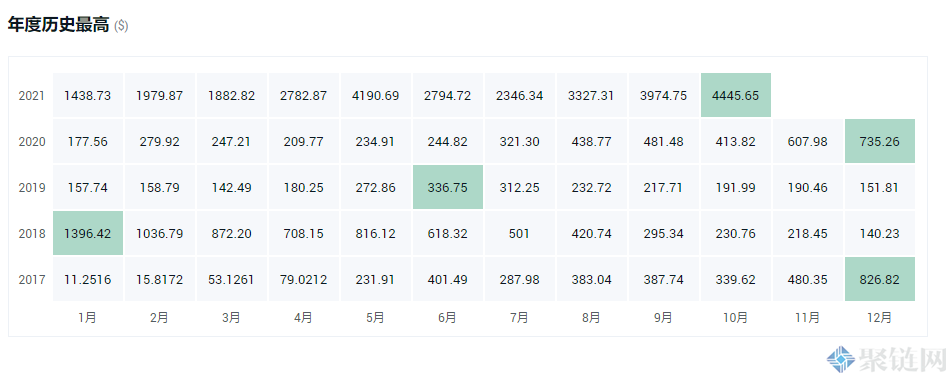
Task: Select the 4190.69 cell for May 2021
Action: tap(376, 95)
